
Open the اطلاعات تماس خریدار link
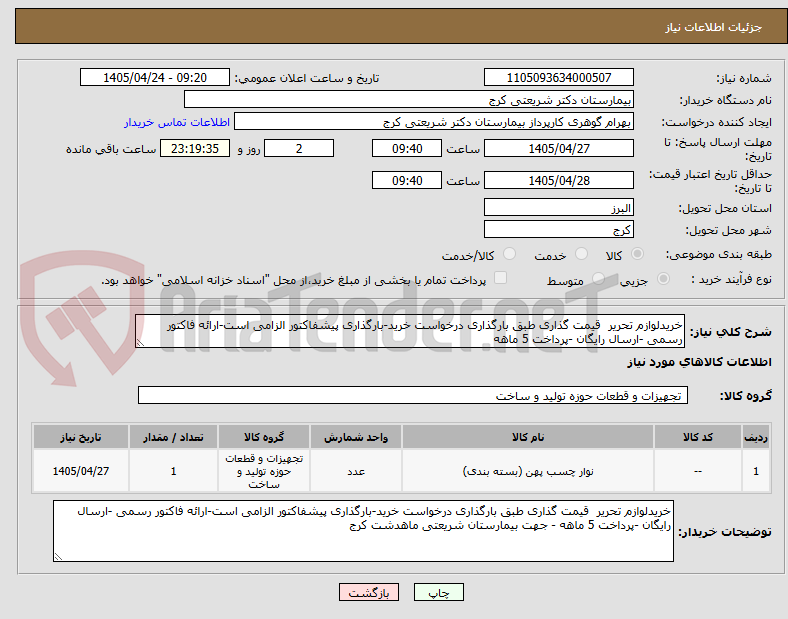177,122
